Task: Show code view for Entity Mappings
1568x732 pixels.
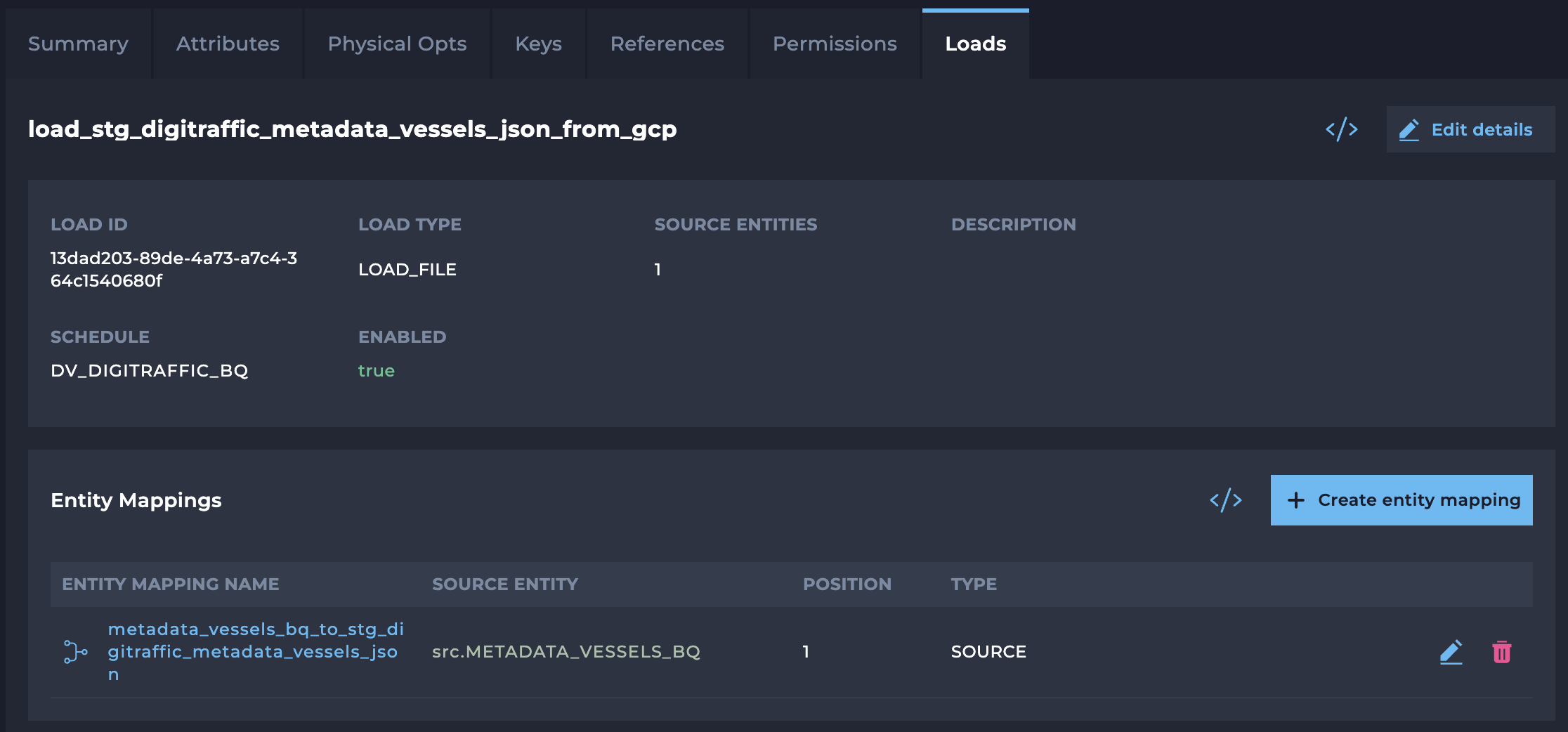Action: [x=1225, y=500]
